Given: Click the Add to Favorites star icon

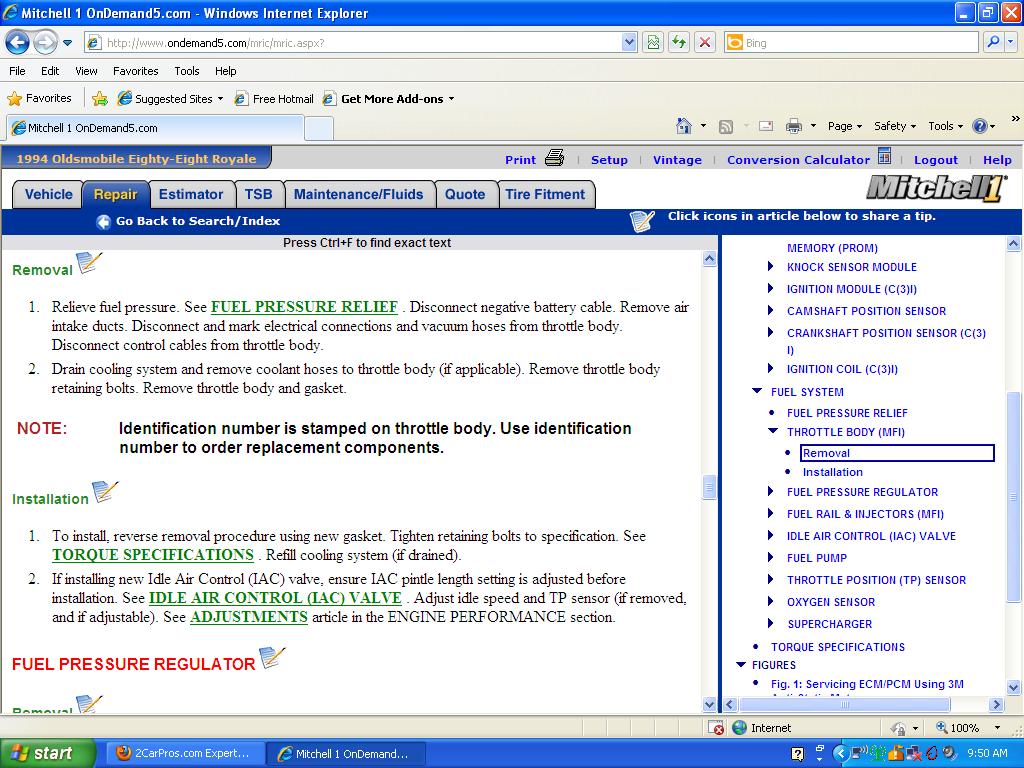Looking at the screenshot, I should pyautogui.click(x=100, y=99).
